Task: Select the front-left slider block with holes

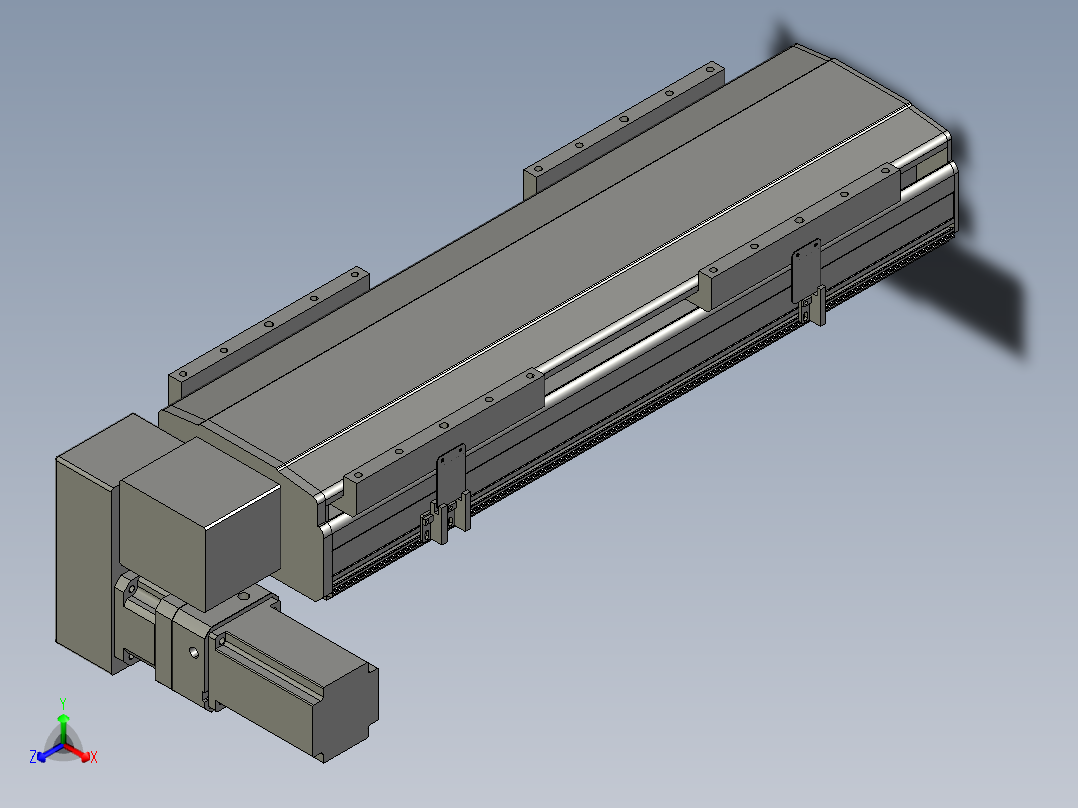Action: pos(445,440)
